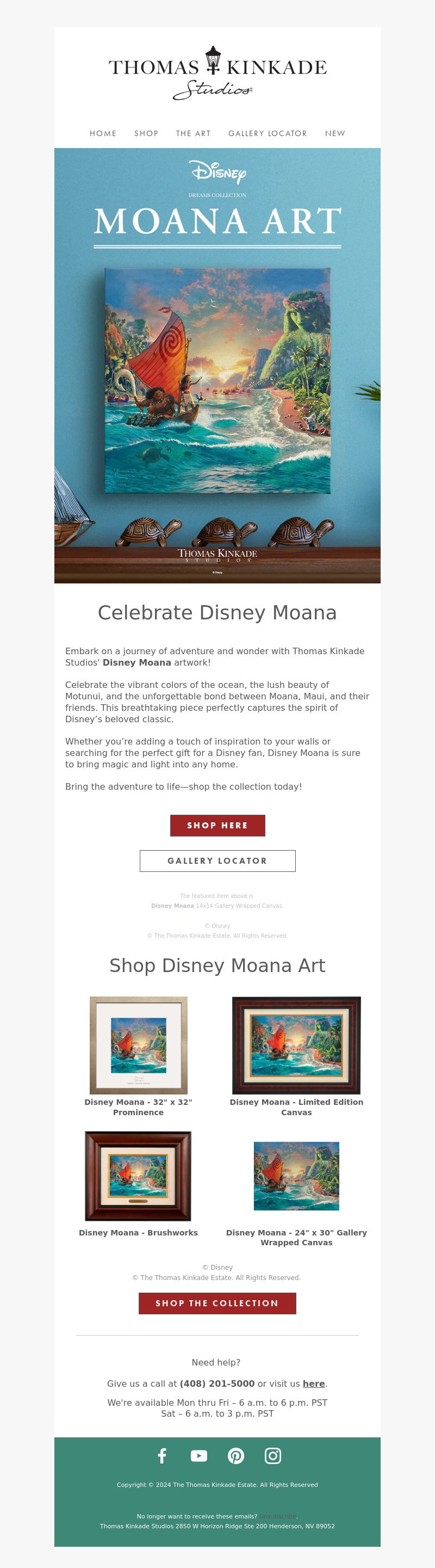
Task: Go to HOME in navigation
Action: pyautogui.click(x=103, y=133)
